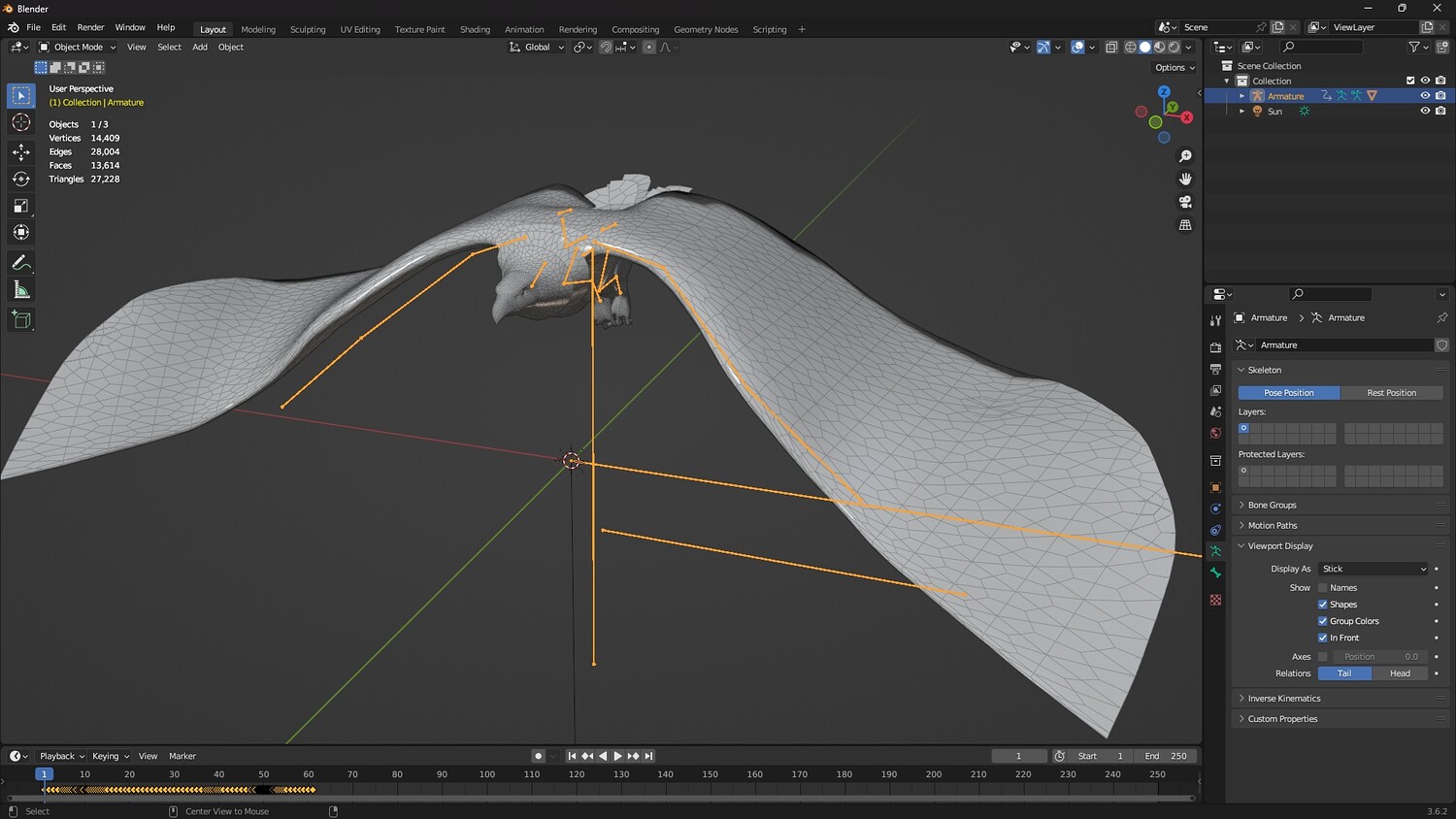Enable the Names checkbox

(x=1322, y=588)
